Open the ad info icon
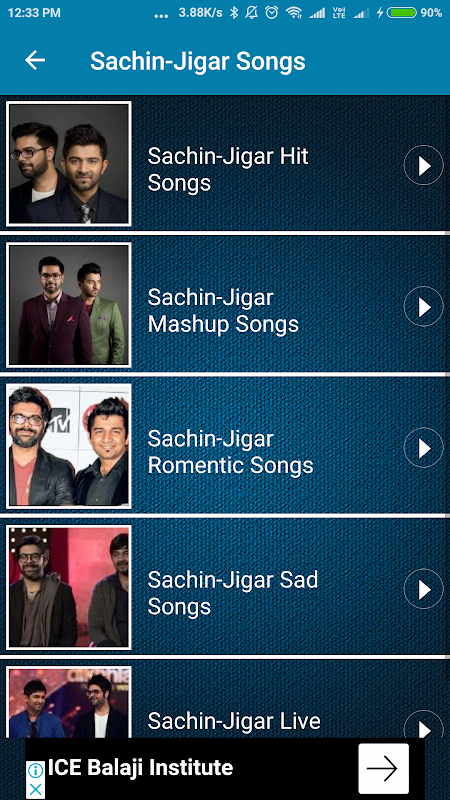450x800 pixels. click(x=35, y=769)
